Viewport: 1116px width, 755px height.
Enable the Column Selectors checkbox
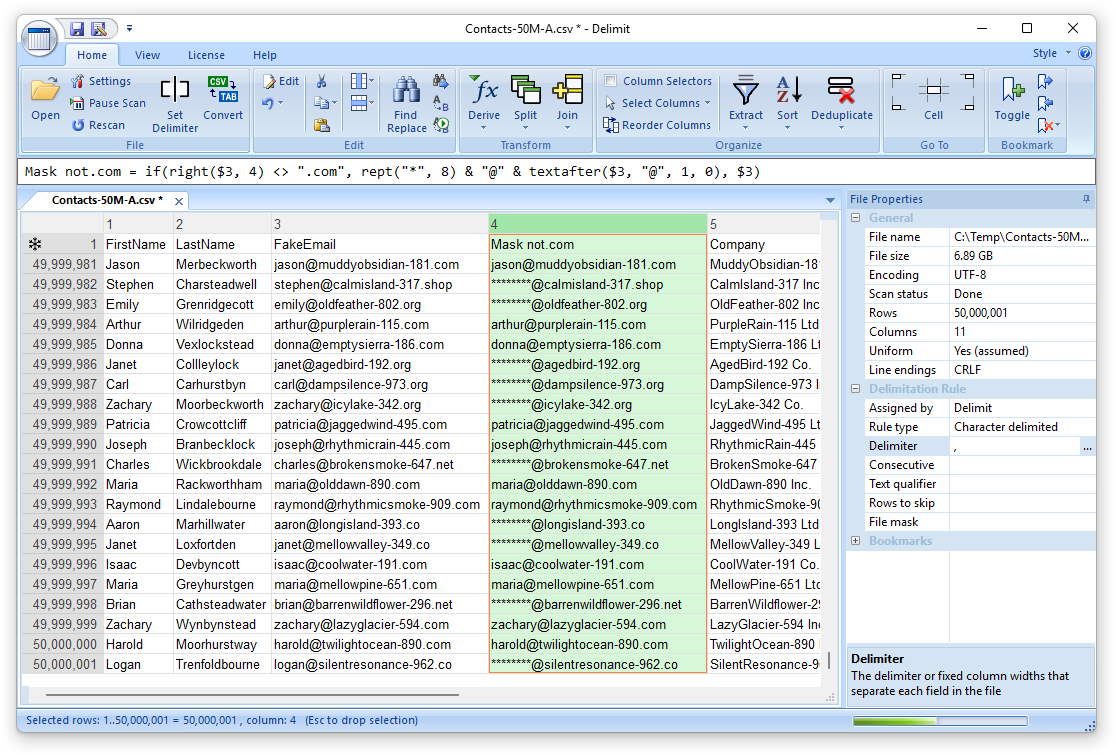tap(610, 81)
